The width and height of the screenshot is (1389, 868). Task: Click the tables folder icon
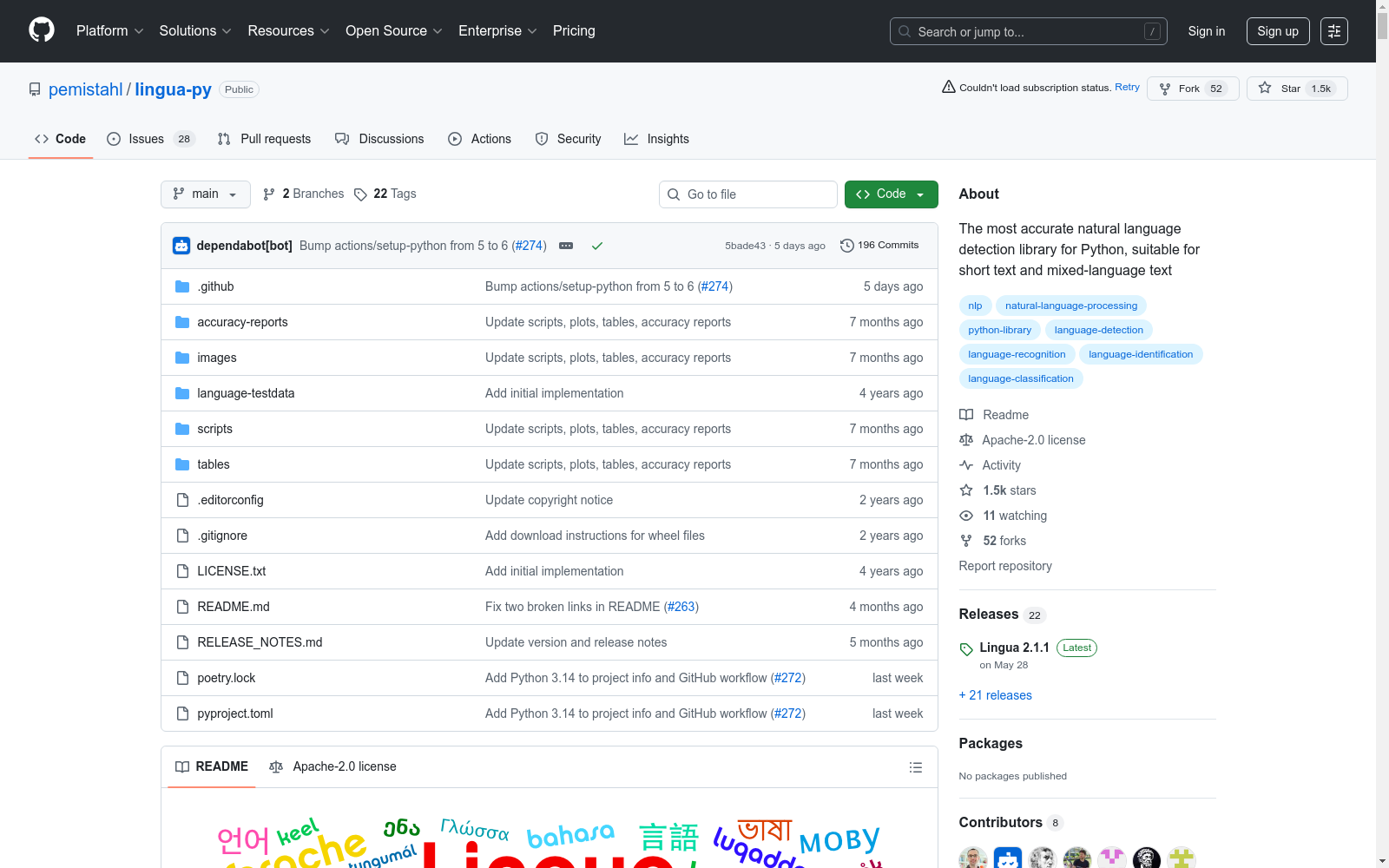point(182,464)
